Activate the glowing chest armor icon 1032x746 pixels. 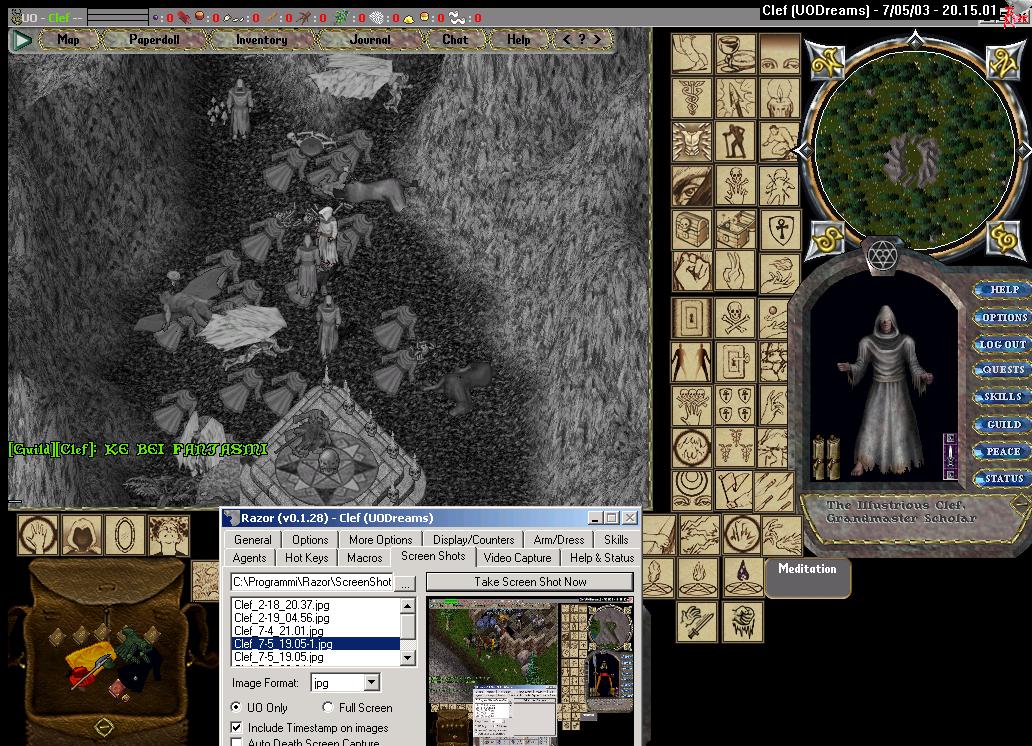691,142
